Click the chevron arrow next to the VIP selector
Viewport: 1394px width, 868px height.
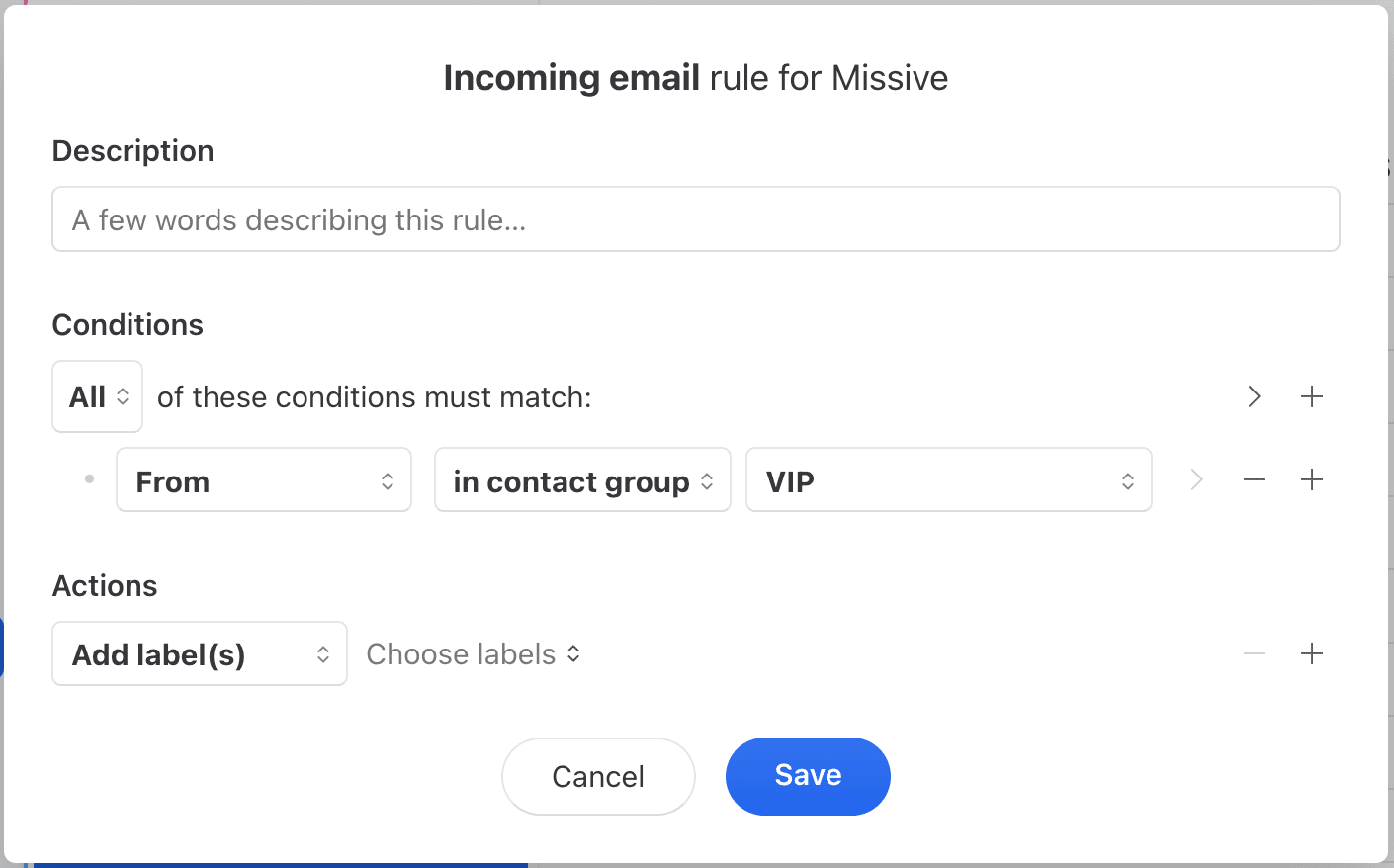[x=1196, y=480]
